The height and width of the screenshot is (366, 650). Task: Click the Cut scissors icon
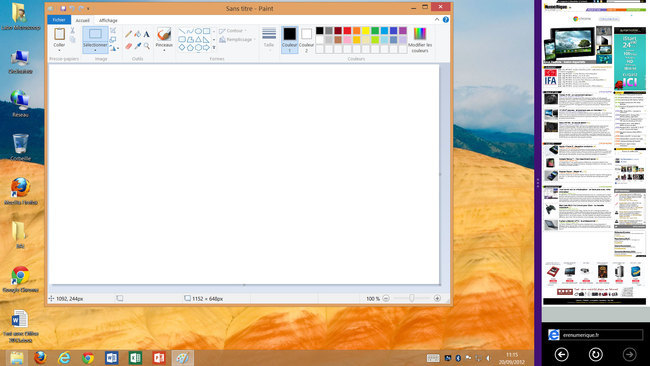73,31
